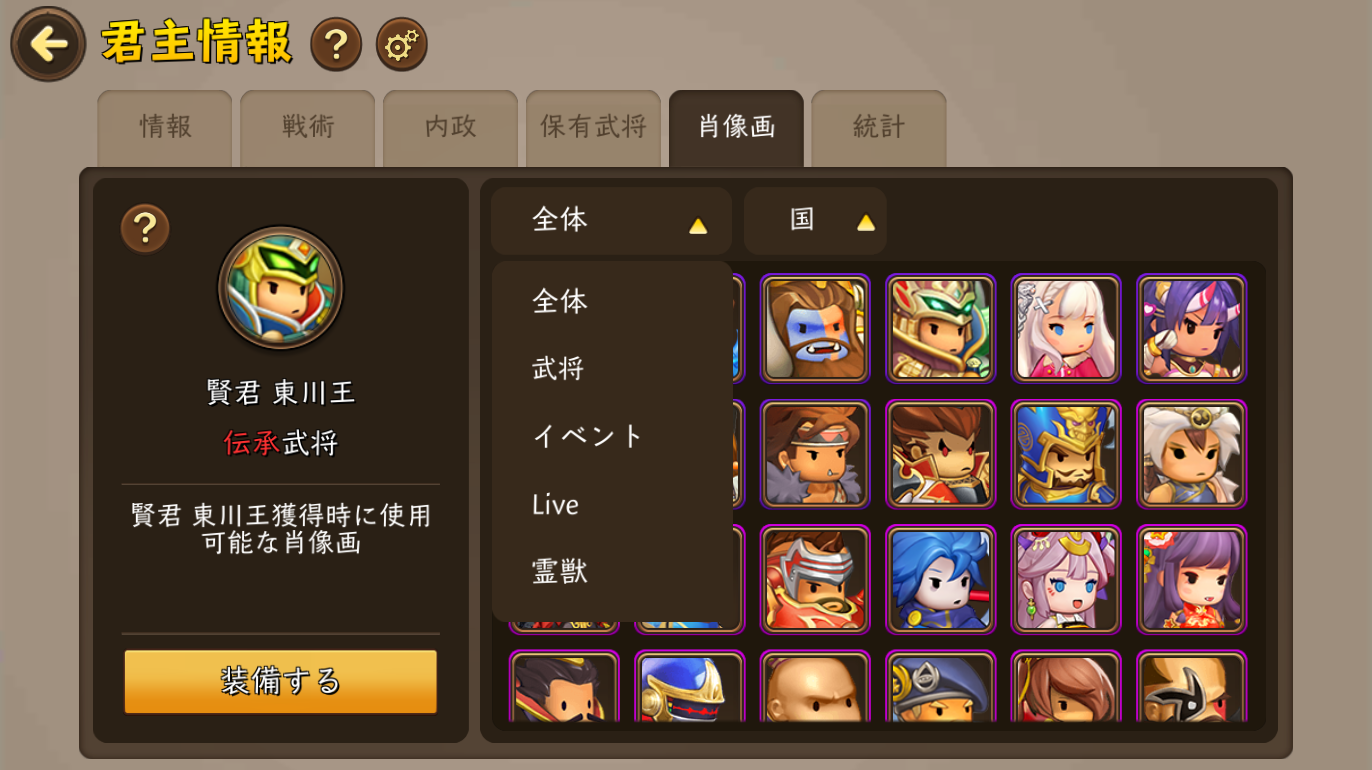Open the 国 filter dropdown

815,221
